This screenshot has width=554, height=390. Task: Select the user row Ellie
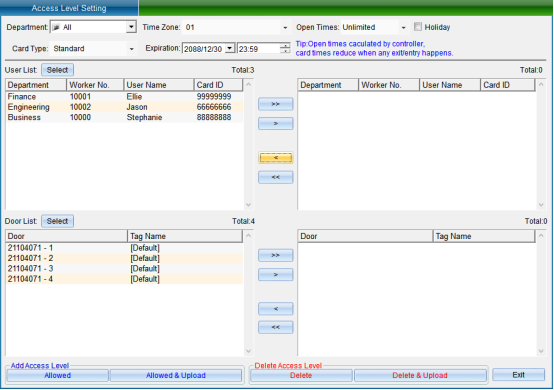click(x=124, y=96)
